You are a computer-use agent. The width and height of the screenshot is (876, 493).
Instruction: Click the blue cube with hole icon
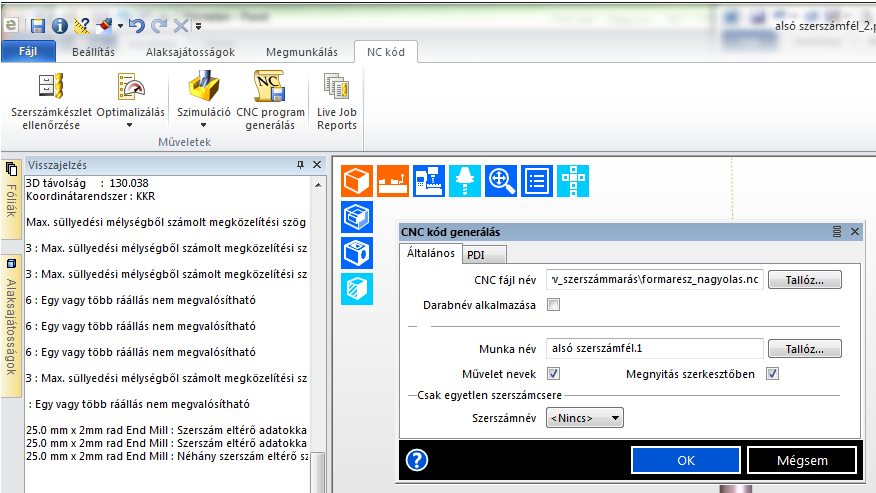pyautogui.click(x=356, y=253)
